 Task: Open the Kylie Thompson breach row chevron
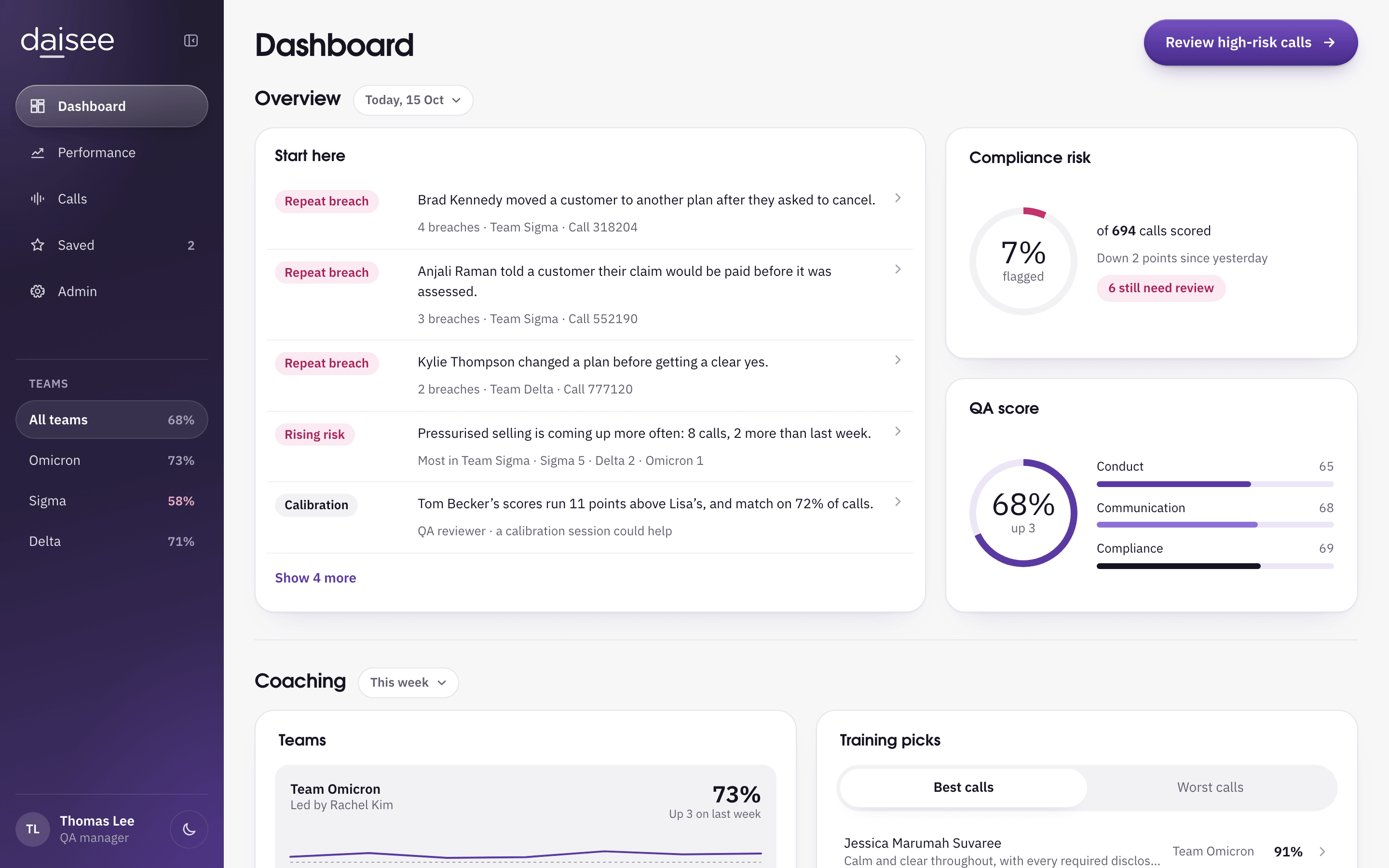click(898, 360)
